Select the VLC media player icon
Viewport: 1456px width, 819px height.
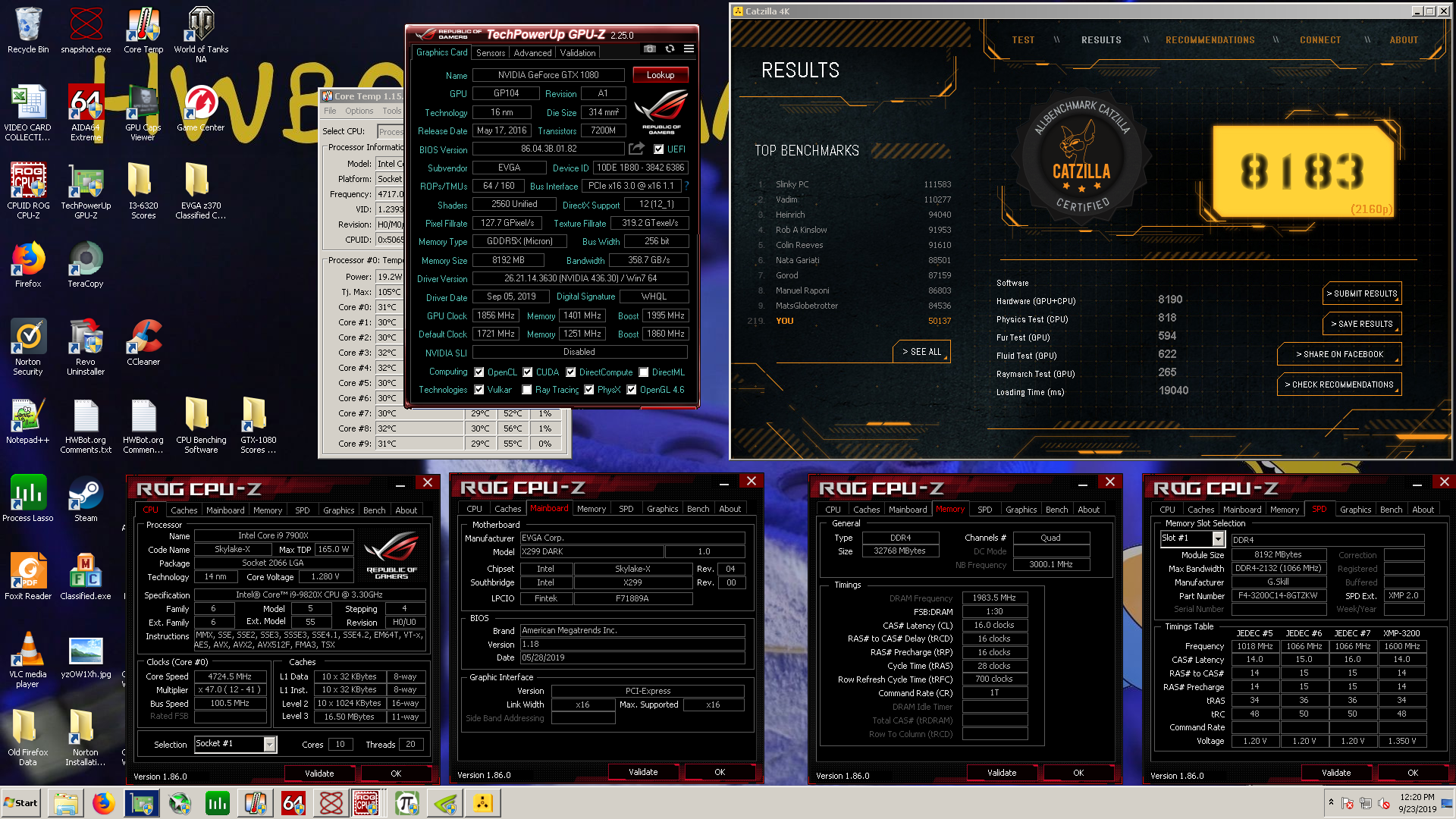[28, 660]
